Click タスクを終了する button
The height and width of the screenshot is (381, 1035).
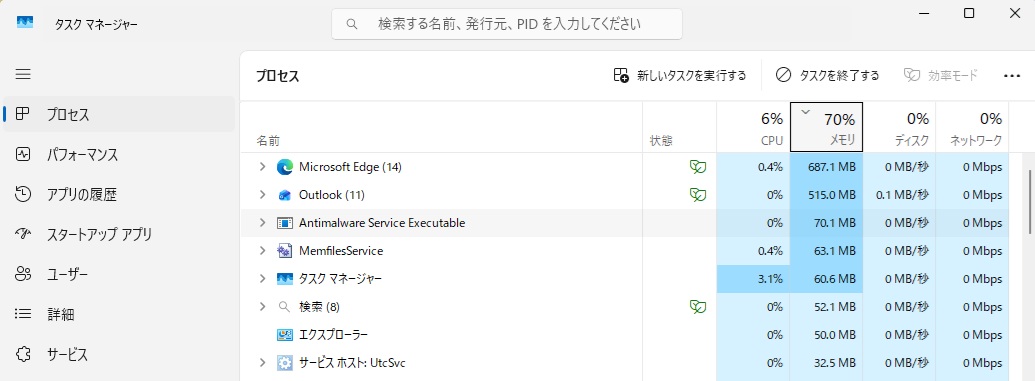[828, 75]
